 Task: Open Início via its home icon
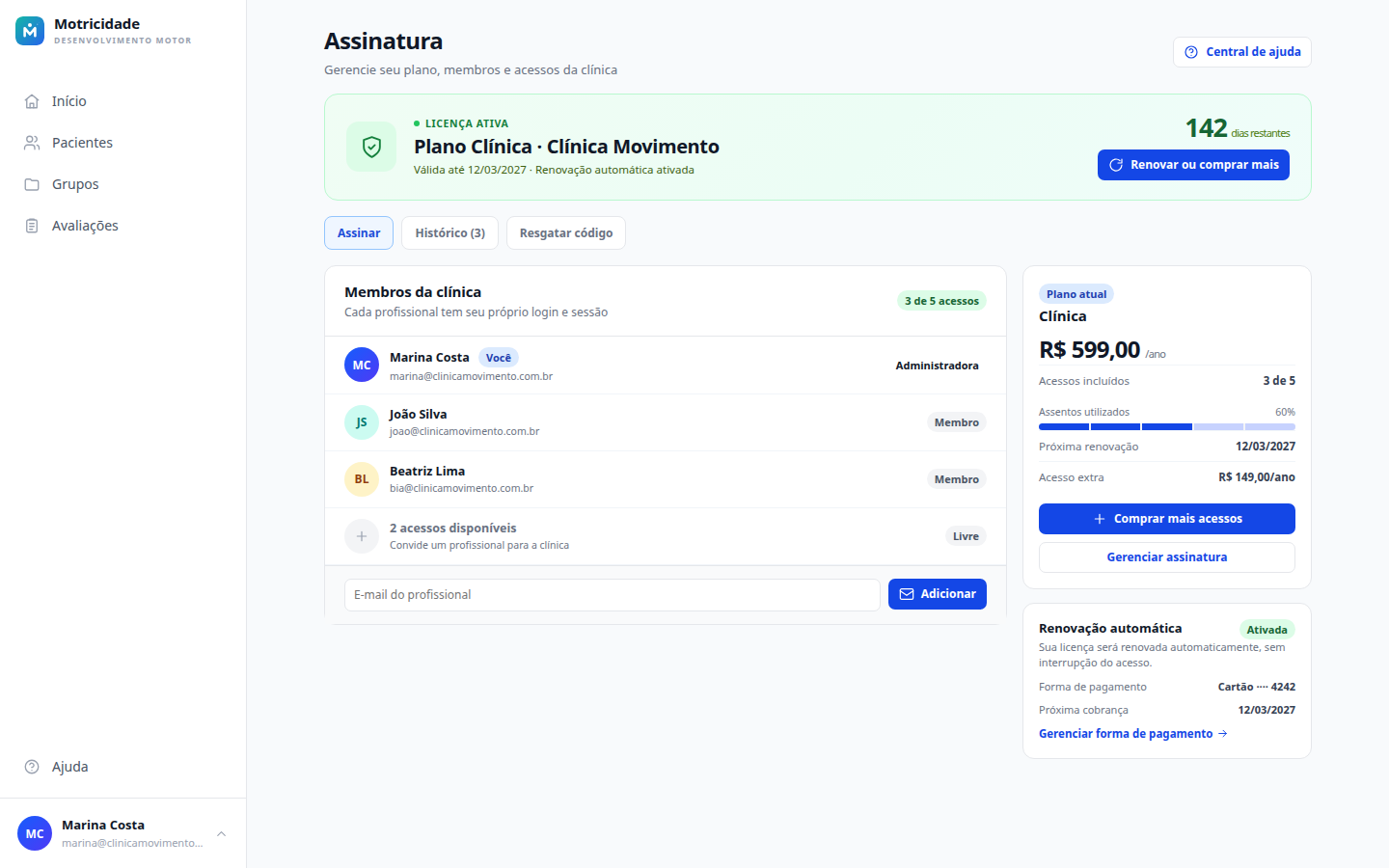32,101
